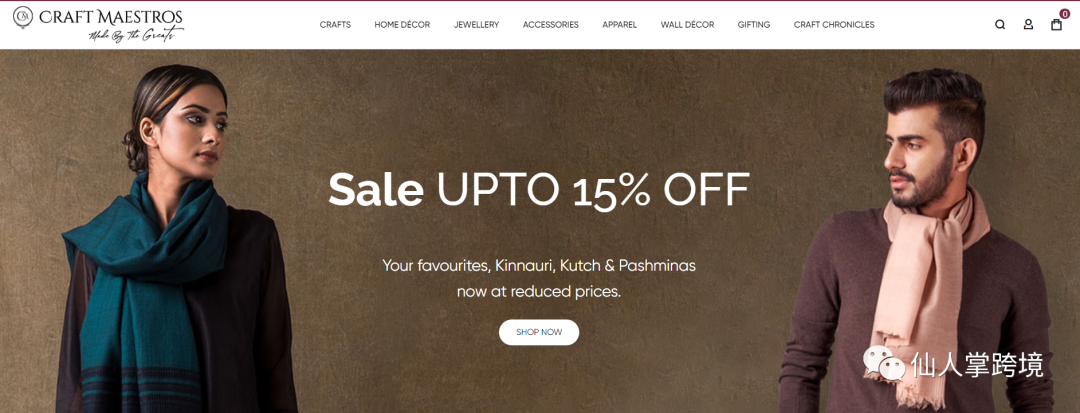Choose Wall Décor from navigation
The width and height of the screenshot is (1080, 413).
click(x=687, y=25)
